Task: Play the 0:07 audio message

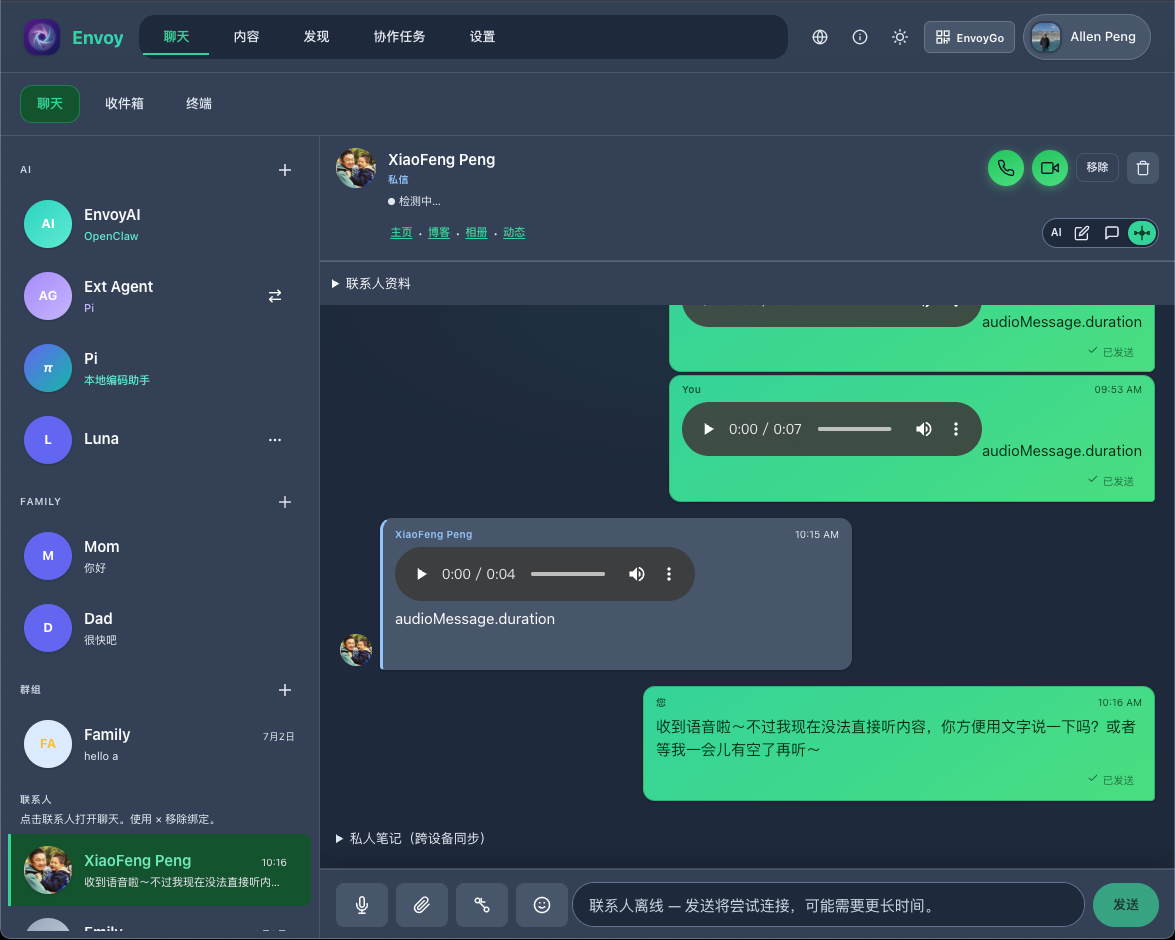Action: [708, 430]
